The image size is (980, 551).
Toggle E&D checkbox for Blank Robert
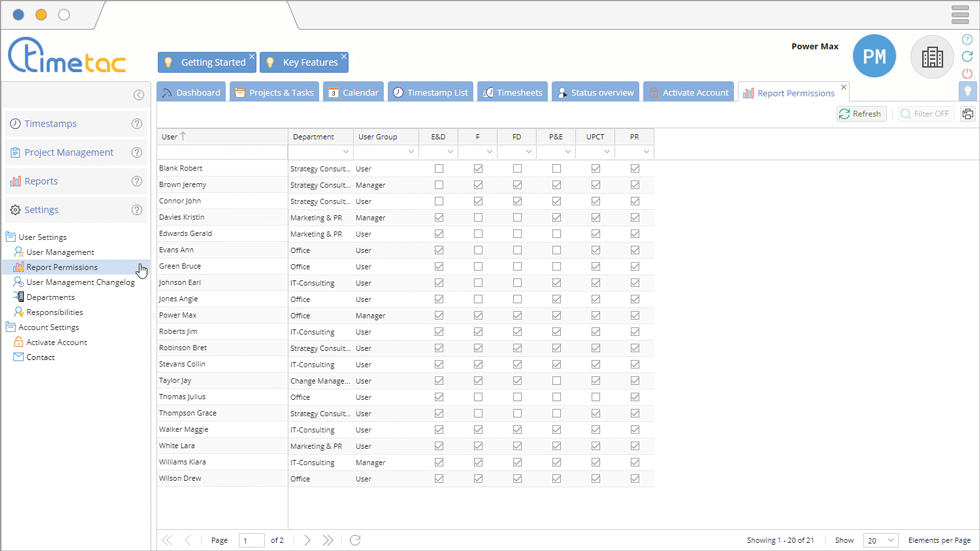(x=439, y=169)
